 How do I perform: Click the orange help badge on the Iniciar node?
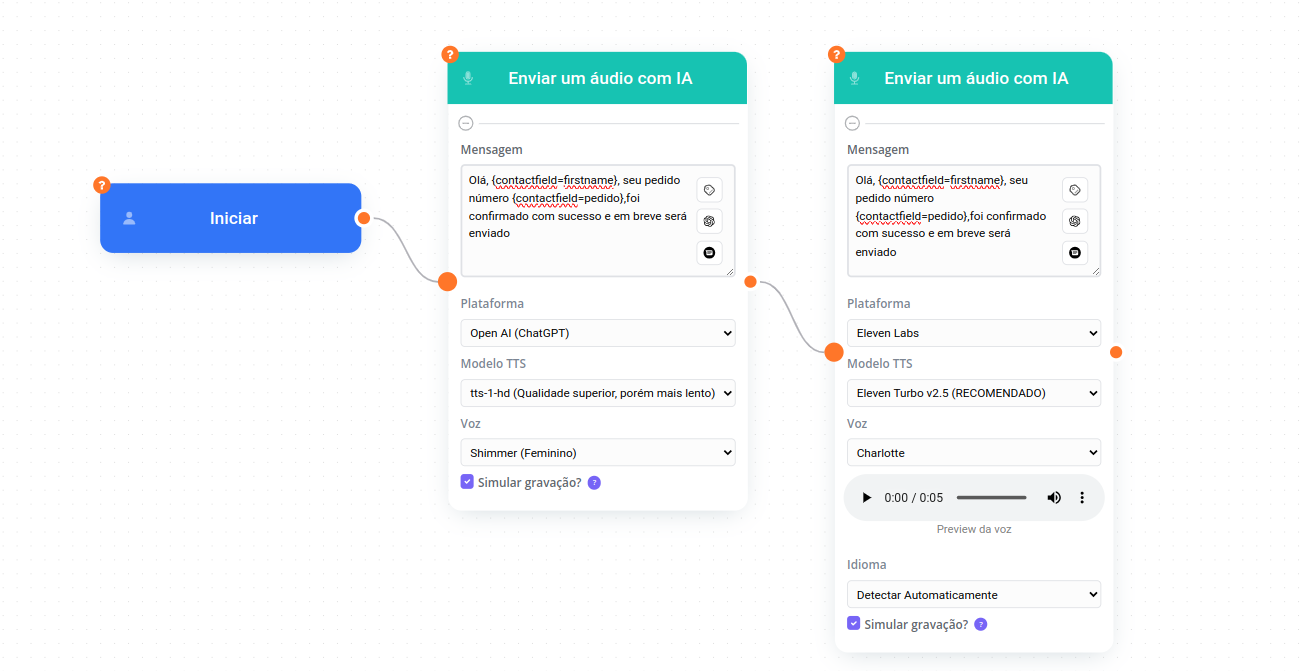[x=101, y=185]
